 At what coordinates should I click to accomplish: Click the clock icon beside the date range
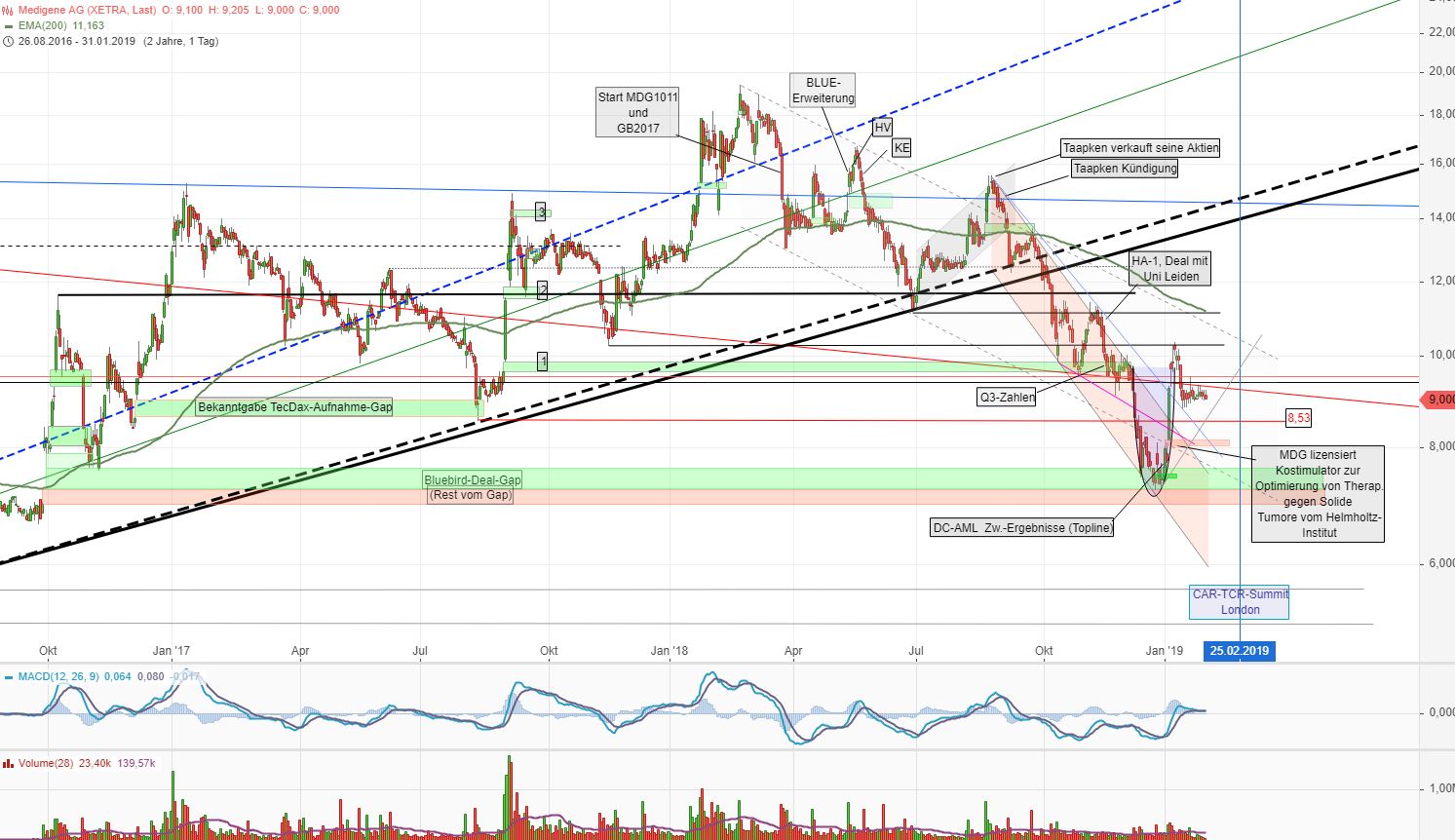pyautogui.click(x=8, y=42)
